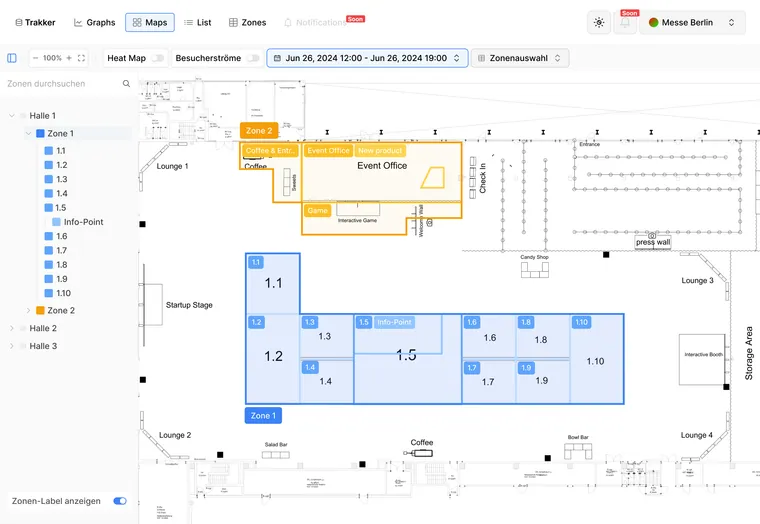The height and width of the screenshot is (524, 760).
Task: Zoom in with the plus icon
Action: click(x=69, y=58)
